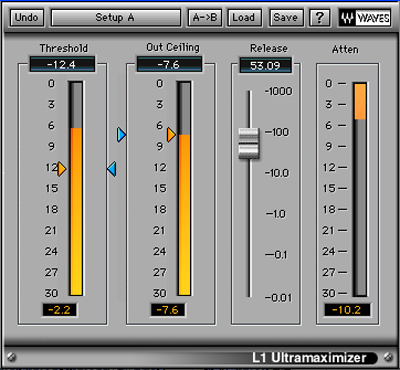The image size is (400, 370).
Task: Click the -1000 mark on Release scale
Action: 279,91
